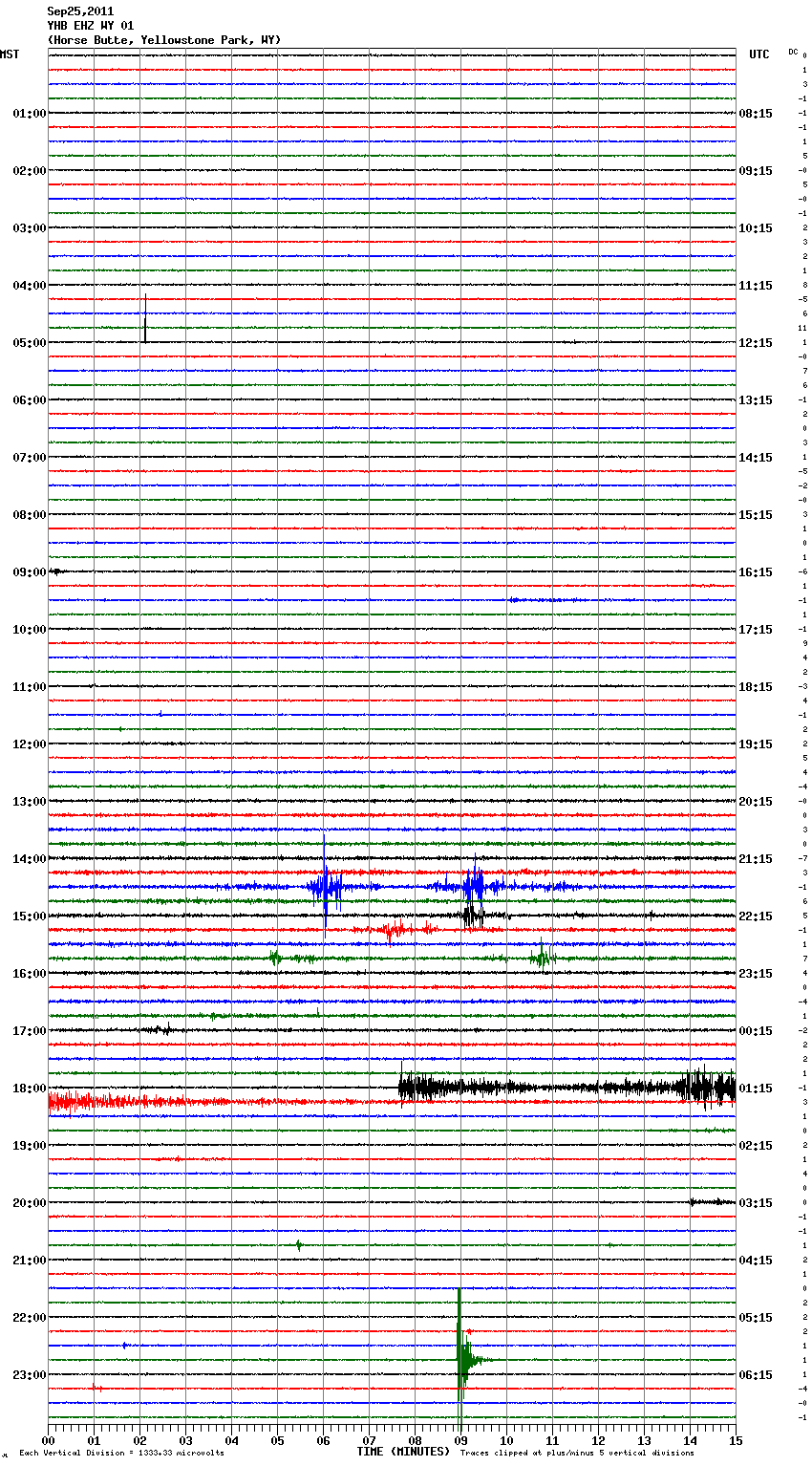Select minute 09 on the bottom axis

460,1440
